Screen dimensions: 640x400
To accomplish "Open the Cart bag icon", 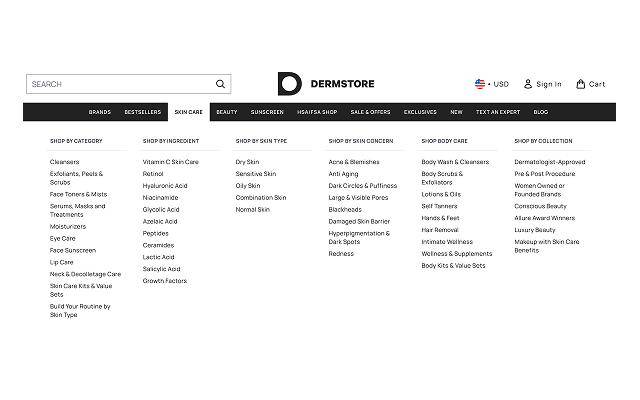I will 580,84.
